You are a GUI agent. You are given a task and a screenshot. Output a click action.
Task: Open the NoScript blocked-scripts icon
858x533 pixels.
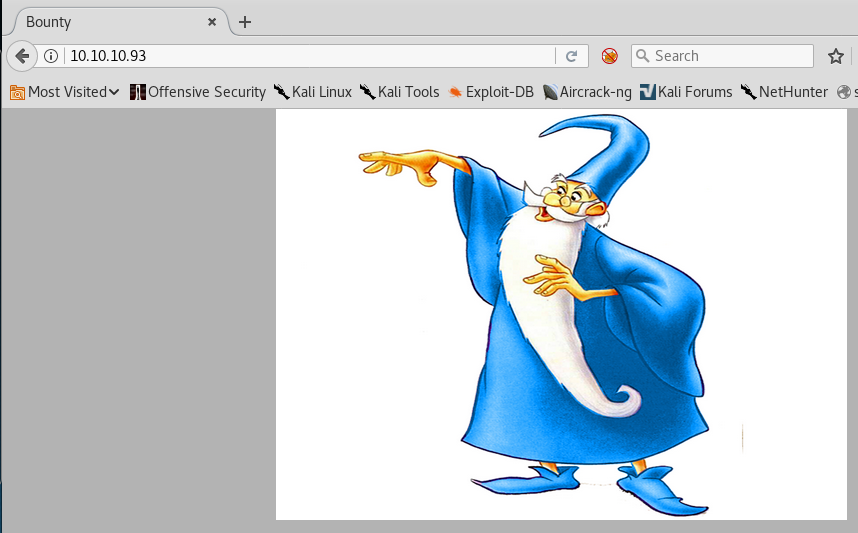tap(610, 57)
